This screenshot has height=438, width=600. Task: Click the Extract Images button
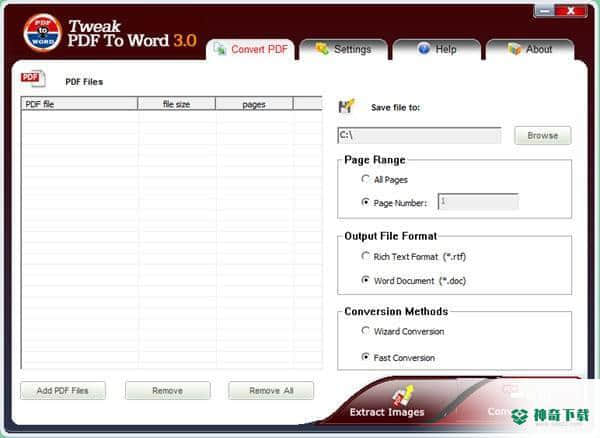coord(387,402)
